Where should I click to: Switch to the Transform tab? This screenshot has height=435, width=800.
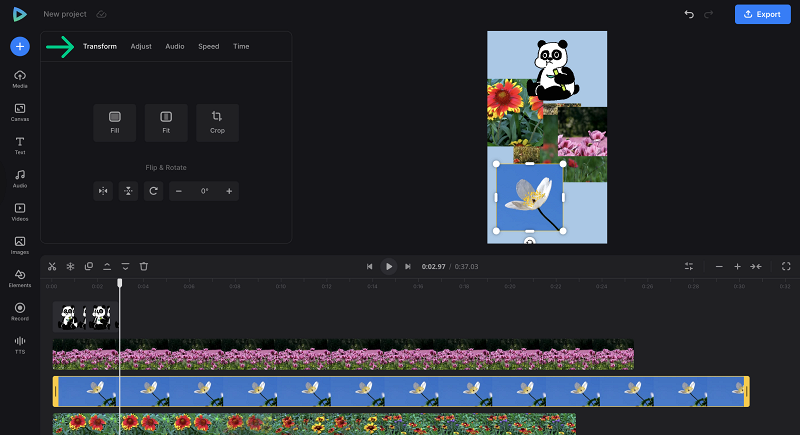[x=100, y=46]
